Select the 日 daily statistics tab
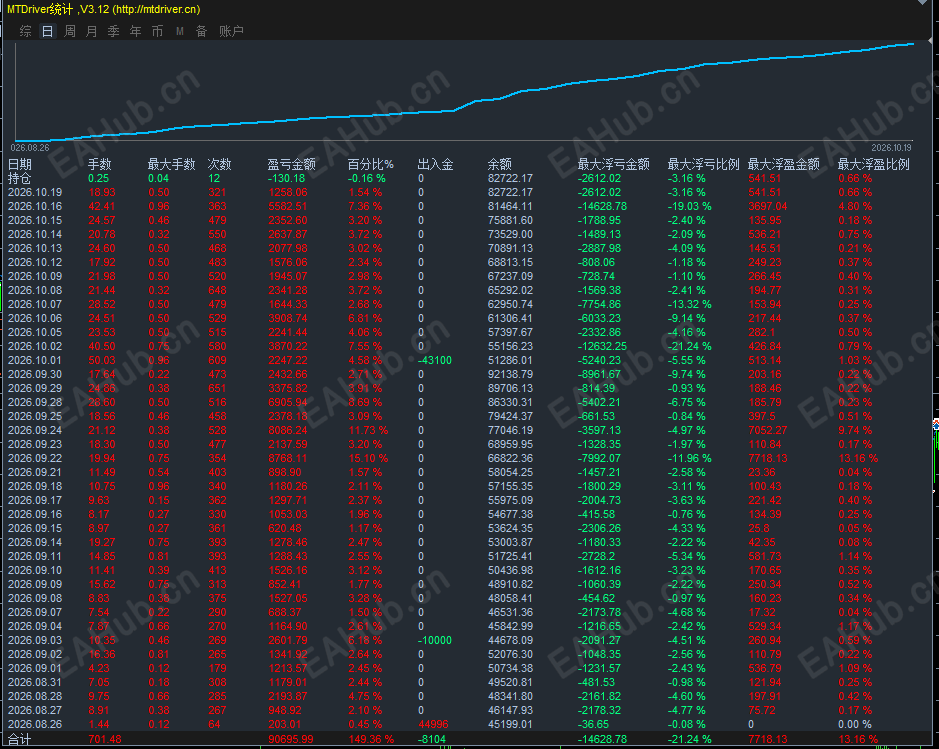939x749 pixels. 47,31
